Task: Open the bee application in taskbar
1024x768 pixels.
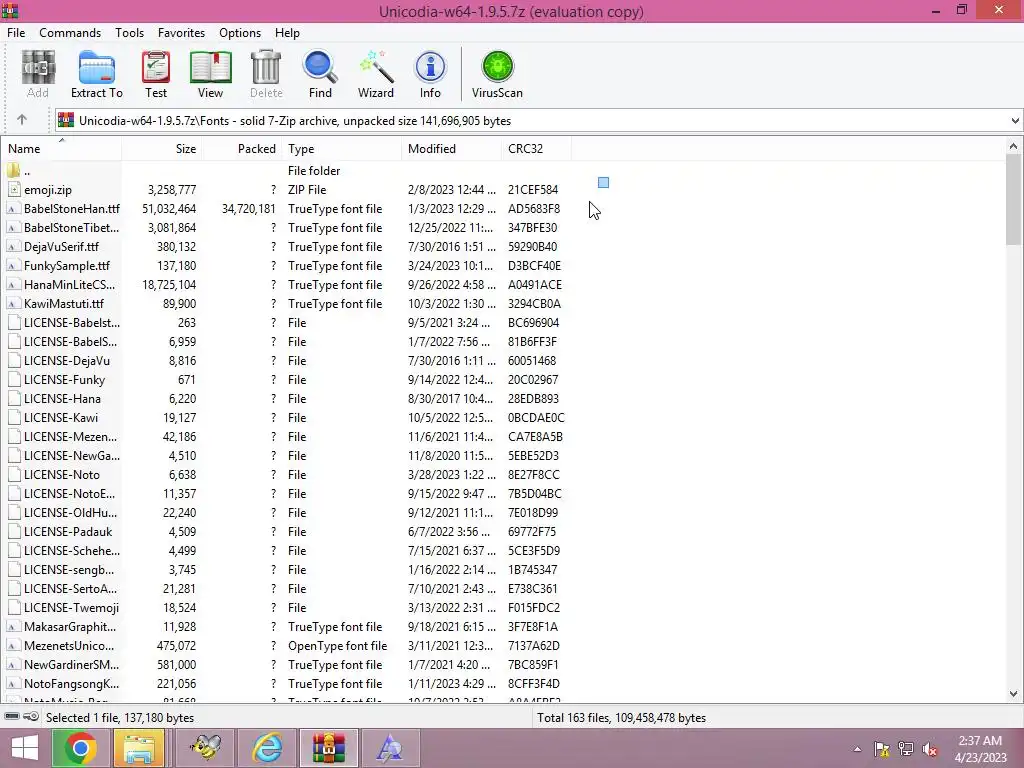Action: click(206, 748)
